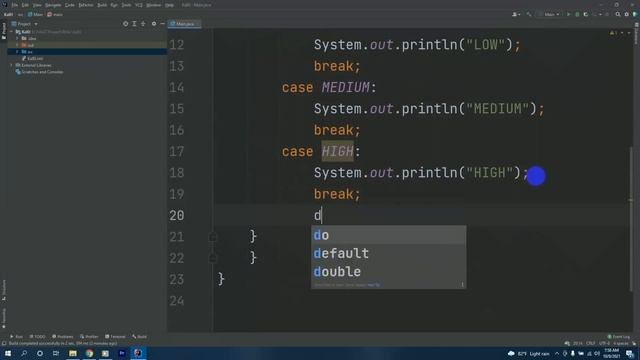Screen dimensions: 640x360
Task: Open the File menu
Action: 15,5
